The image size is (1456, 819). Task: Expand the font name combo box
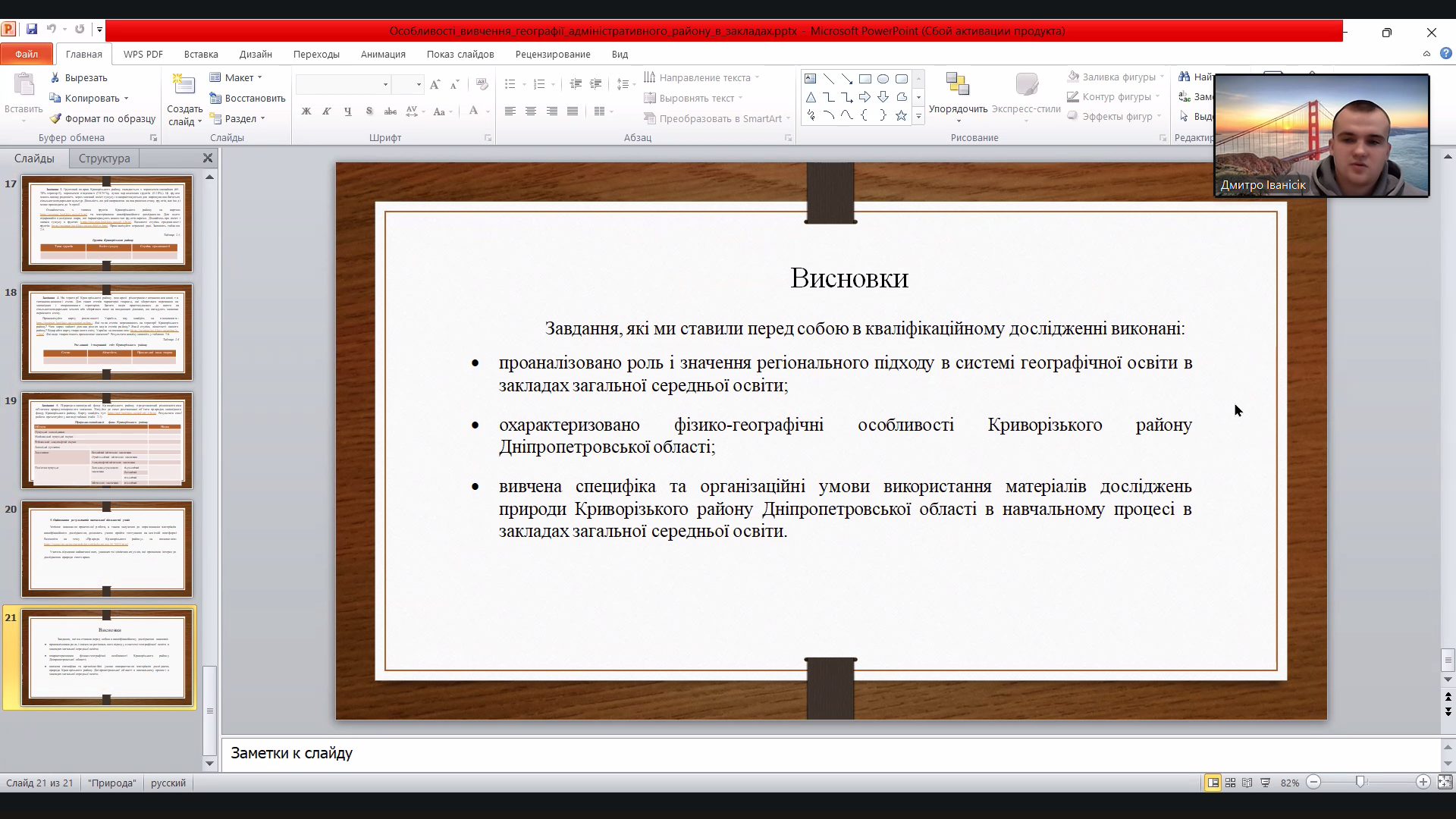pyautogui.click(x=385, y=85)
